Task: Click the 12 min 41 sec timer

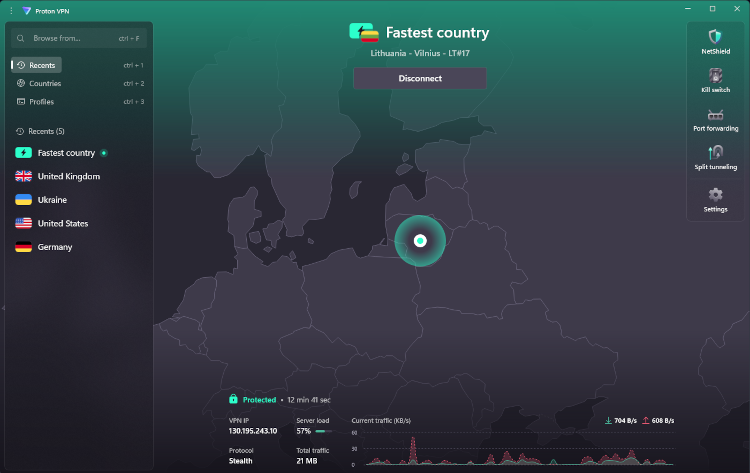Action: 309,400
